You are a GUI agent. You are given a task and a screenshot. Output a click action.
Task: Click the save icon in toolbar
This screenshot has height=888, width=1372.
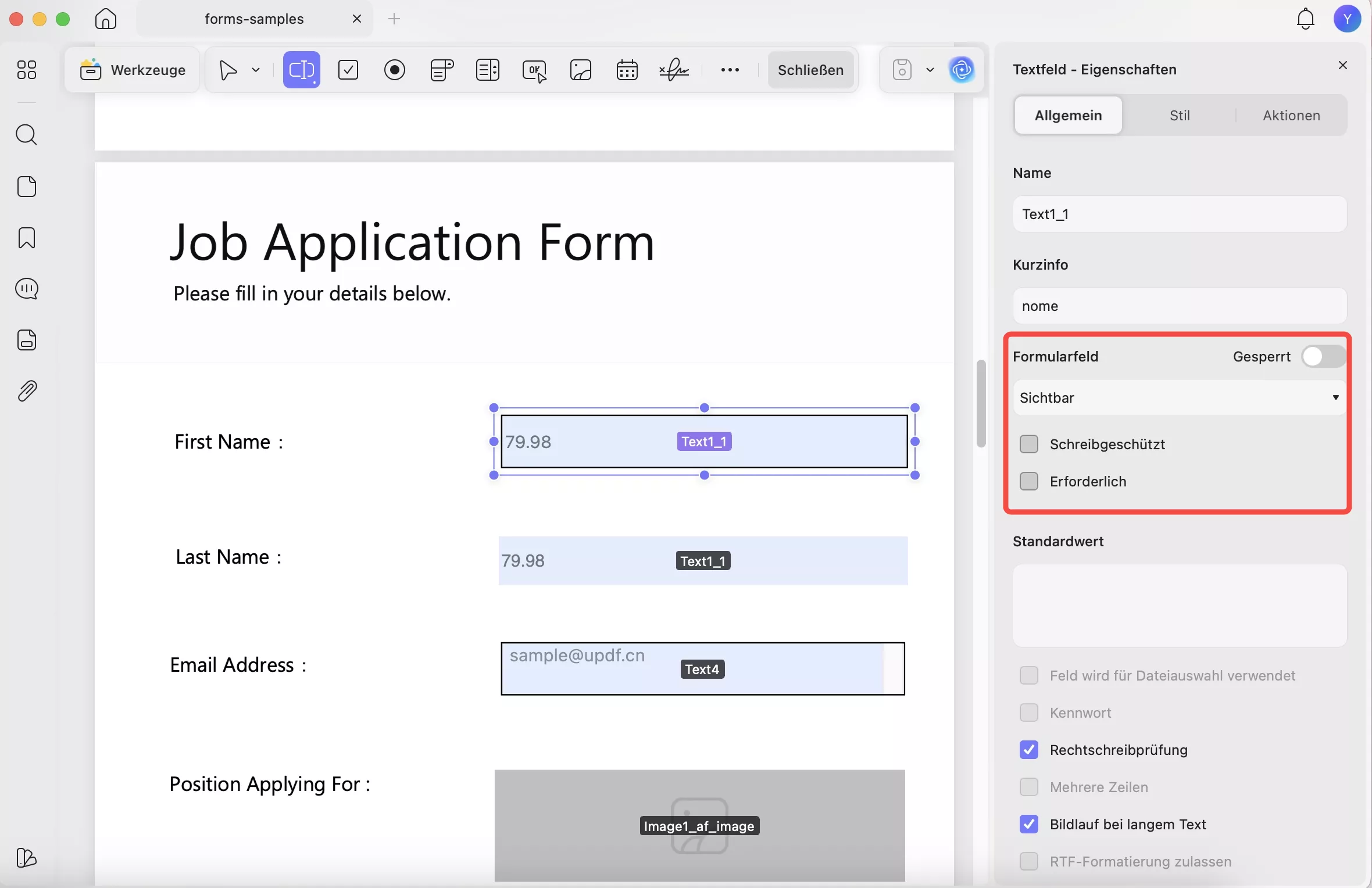[x=902, y=70]
